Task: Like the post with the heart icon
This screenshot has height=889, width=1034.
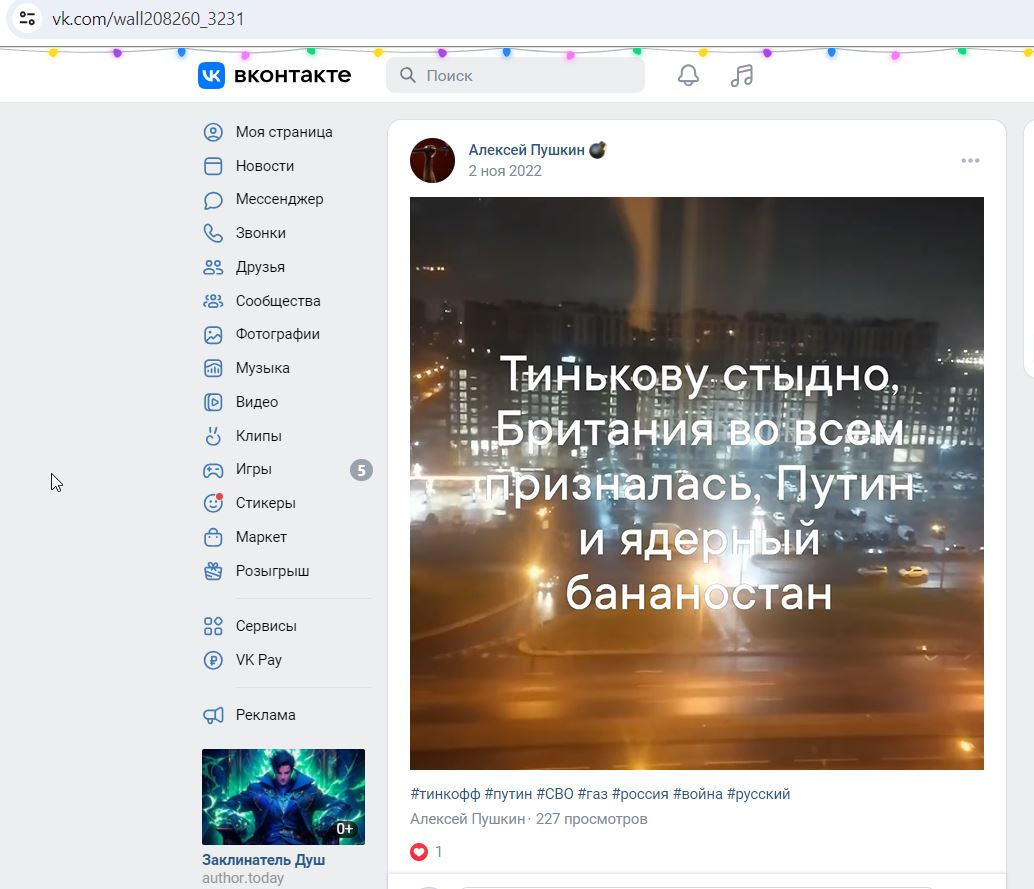Action: pos(419,852)
